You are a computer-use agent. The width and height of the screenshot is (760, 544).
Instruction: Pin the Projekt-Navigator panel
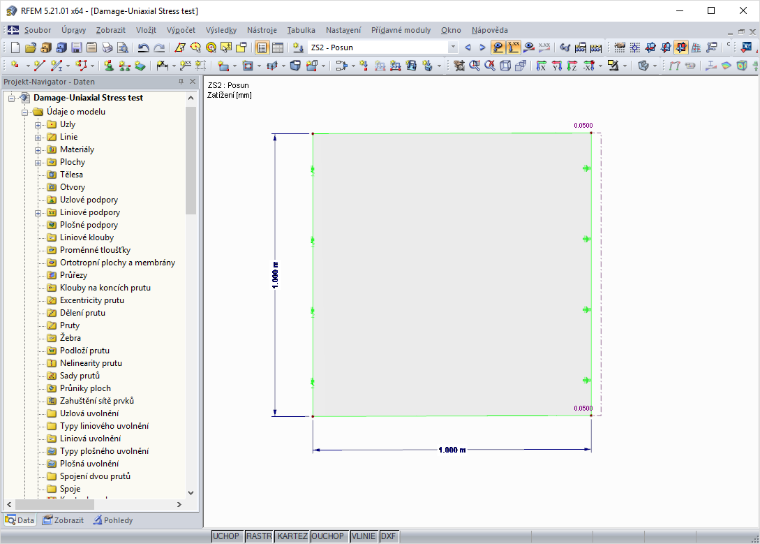click(181, 81)
